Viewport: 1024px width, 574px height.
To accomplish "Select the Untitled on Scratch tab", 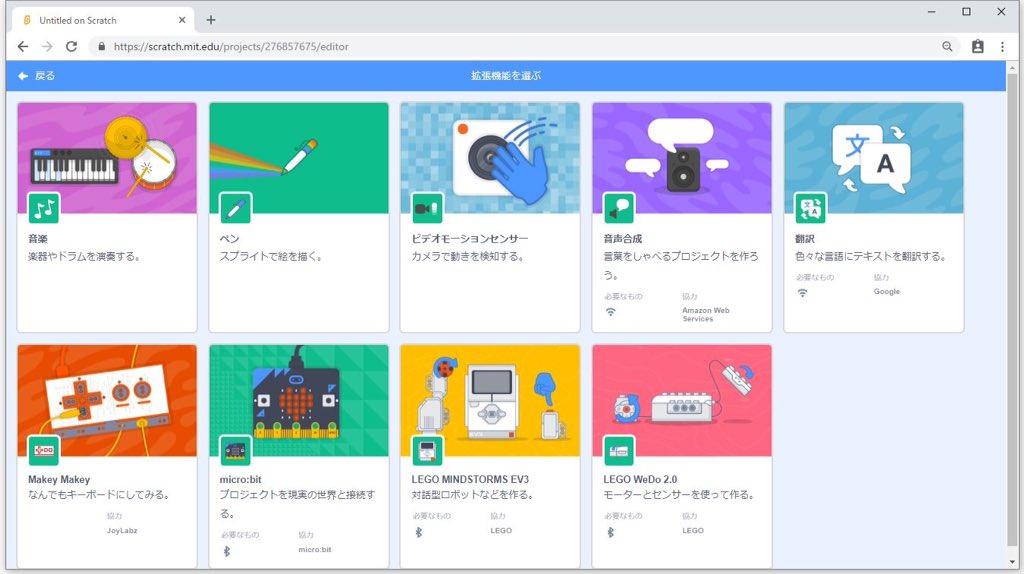I will pos(103,20).
